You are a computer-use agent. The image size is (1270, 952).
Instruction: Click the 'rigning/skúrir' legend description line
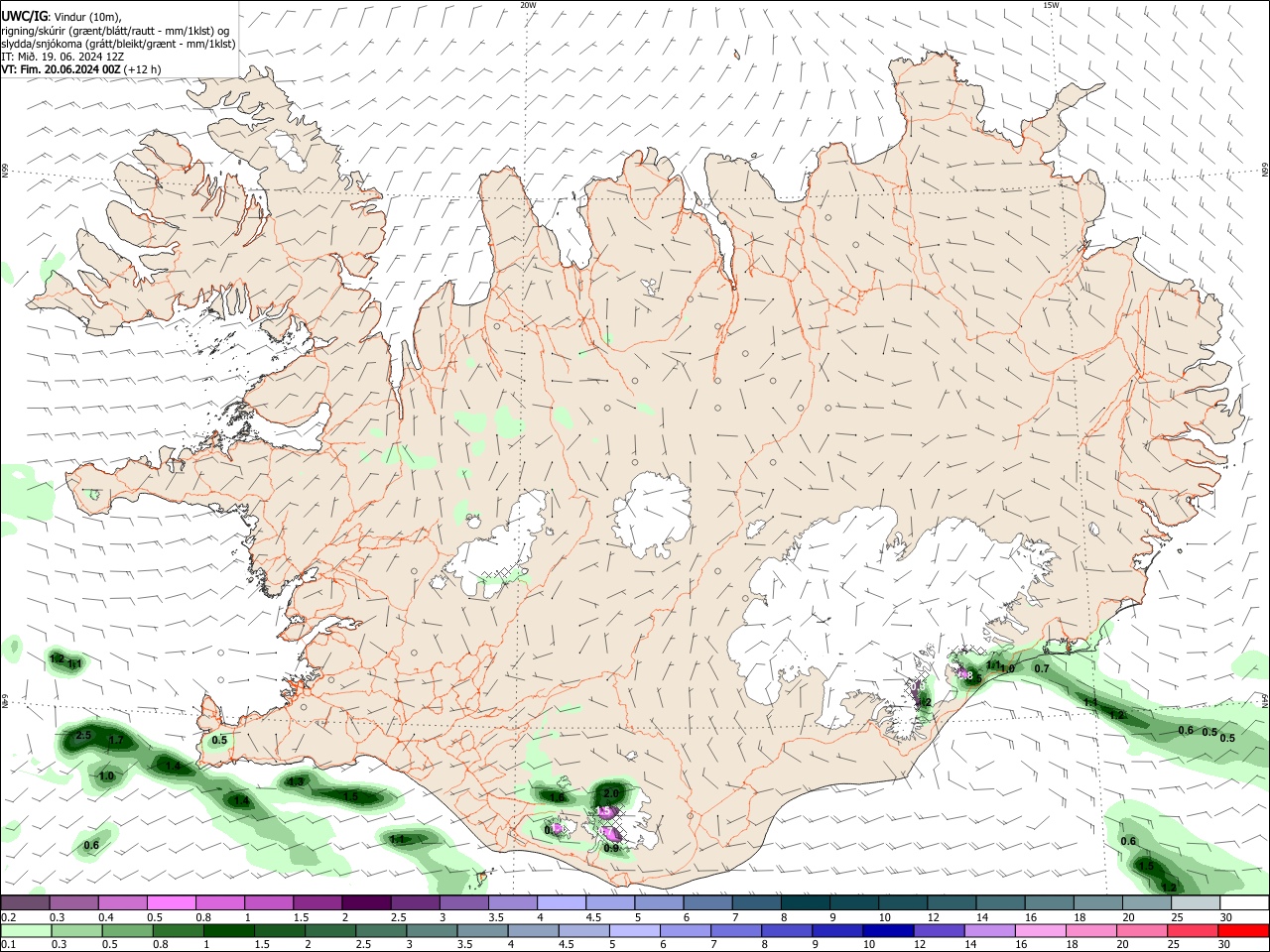click(115, 31)
